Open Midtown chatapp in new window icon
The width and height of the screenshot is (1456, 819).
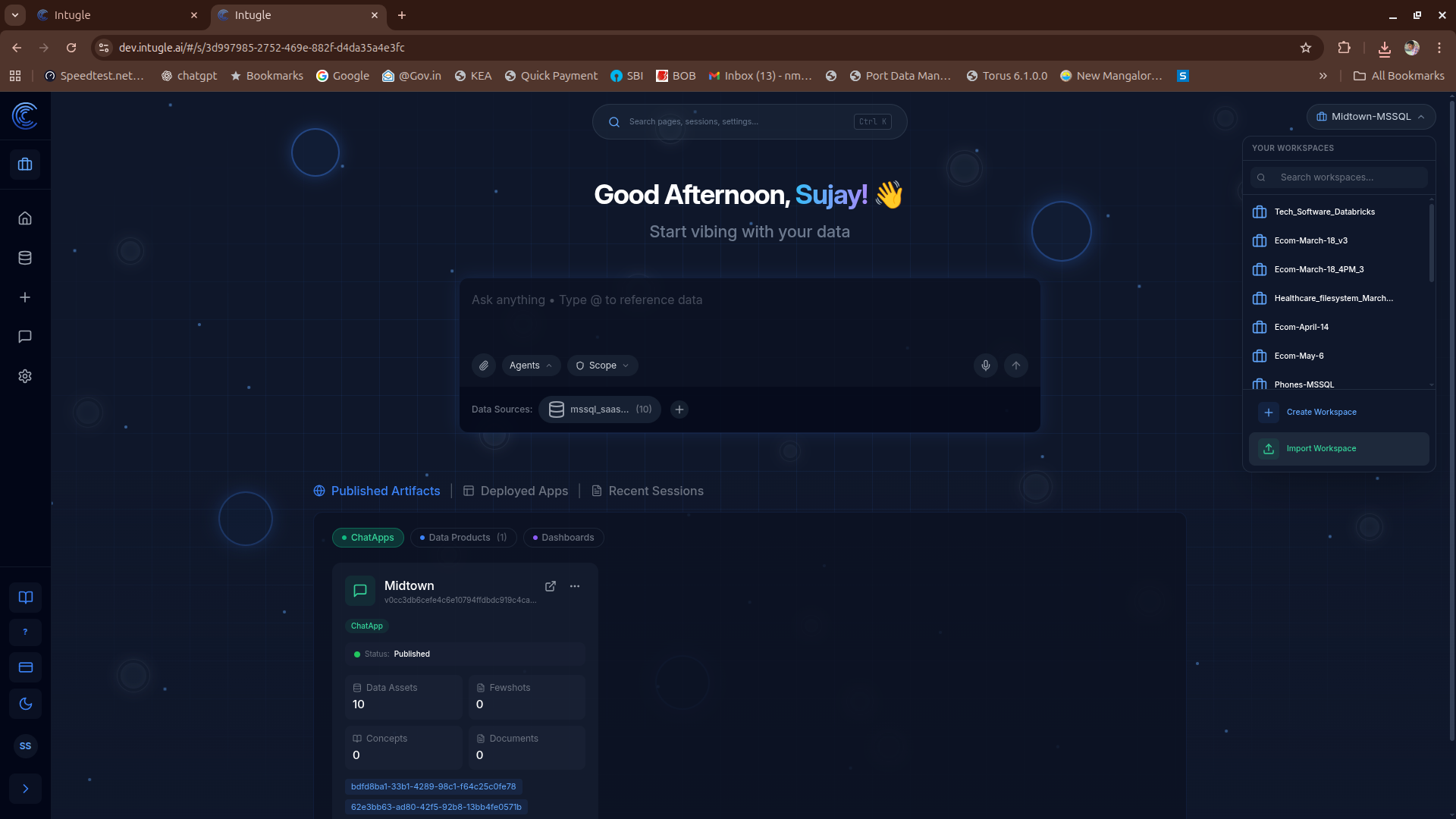click(551, 586)
